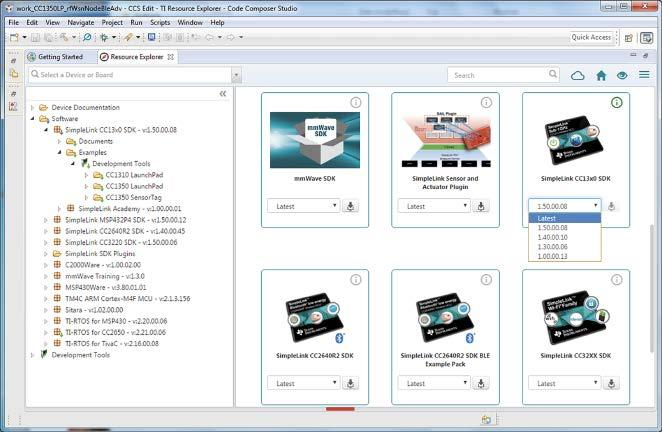Choose version 1.40.00.10 in list
Screen dimensions: 662x432
point(564,237)
